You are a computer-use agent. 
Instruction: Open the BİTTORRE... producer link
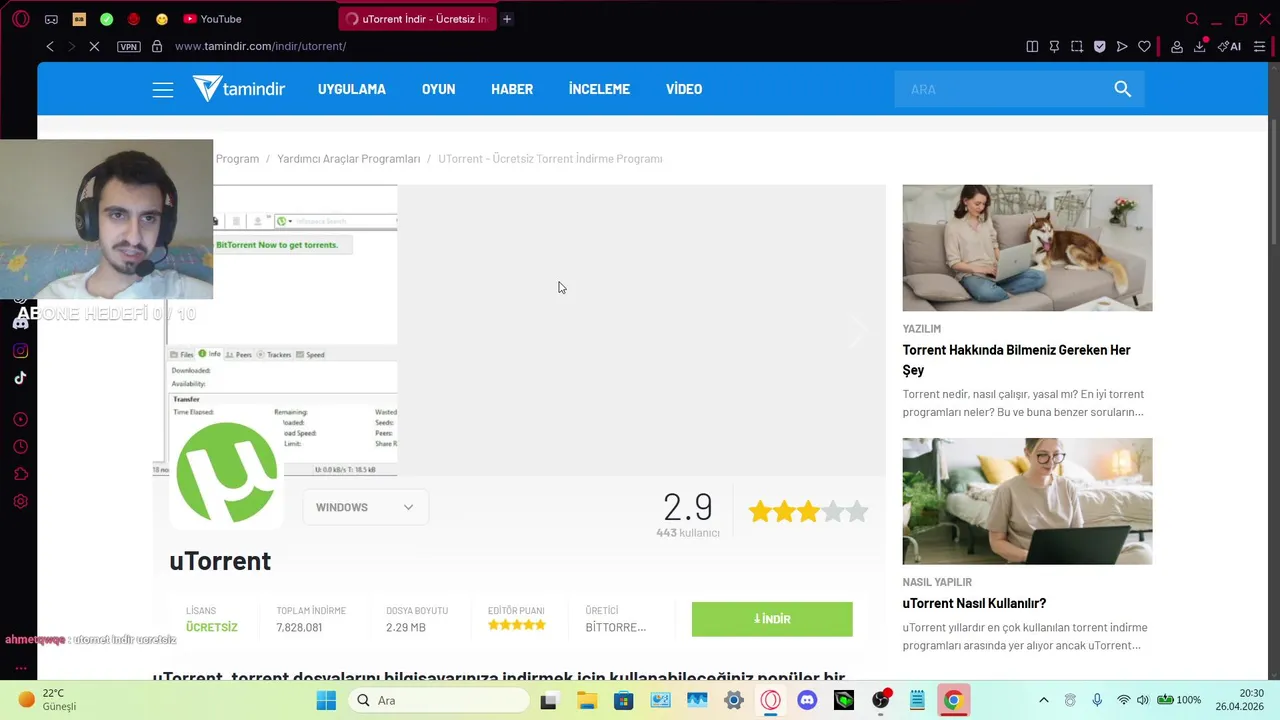click(x=615, y=627)
